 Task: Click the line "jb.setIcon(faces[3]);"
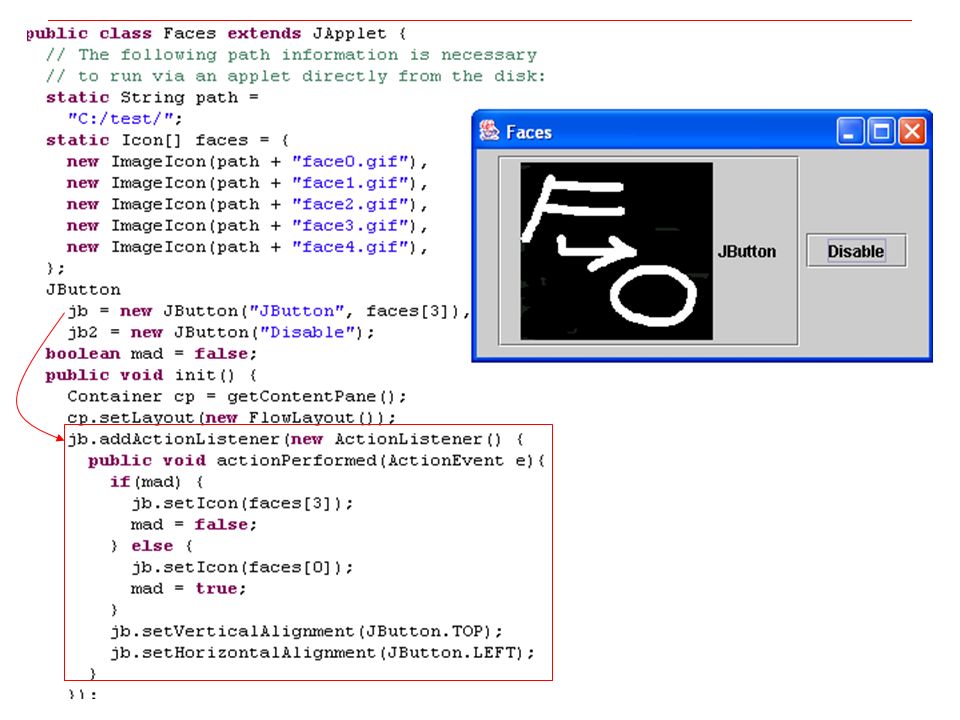(x=242, y=503)
